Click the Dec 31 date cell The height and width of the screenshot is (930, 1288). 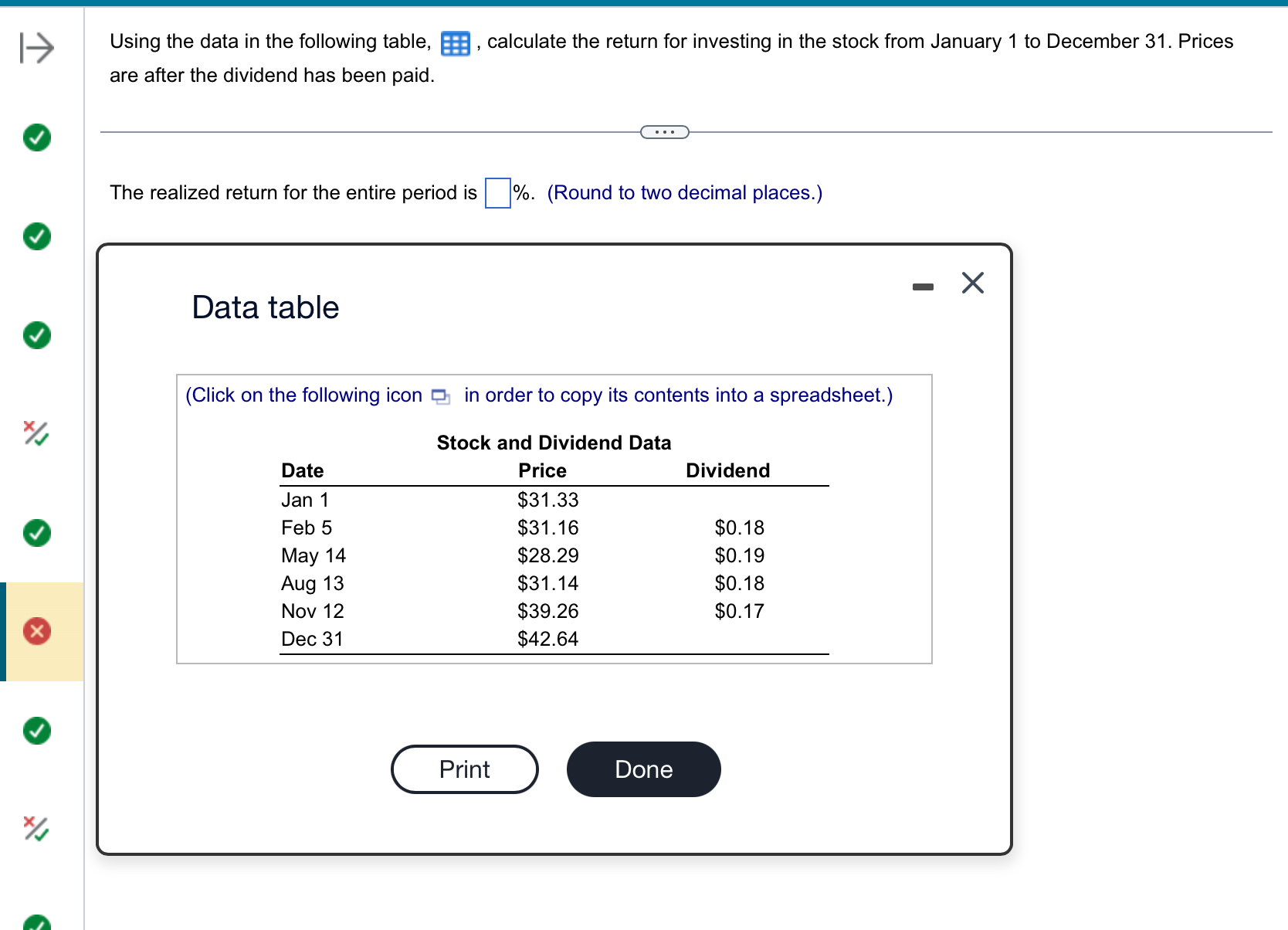tap(312, 640)
